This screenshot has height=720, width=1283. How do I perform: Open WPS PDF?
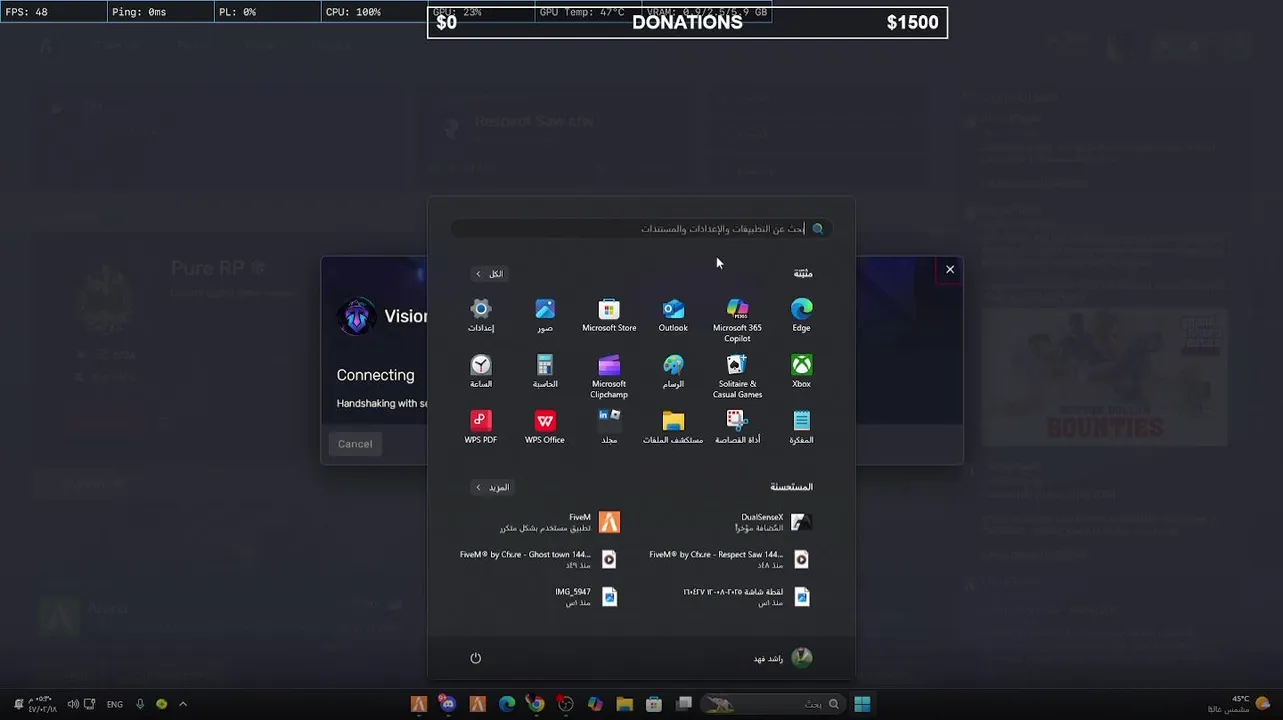[x=481, y=427]
